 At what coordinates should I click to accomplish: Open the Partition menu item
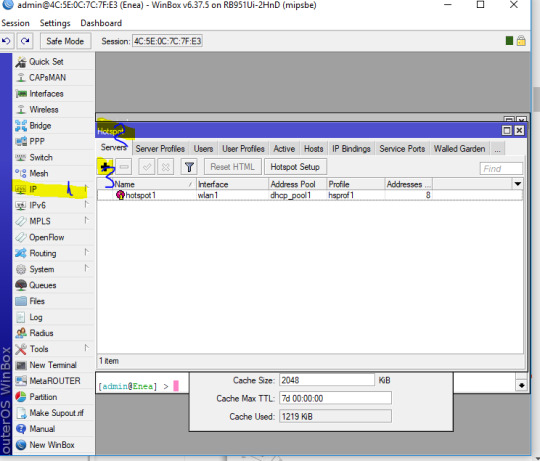coord(53,397)
